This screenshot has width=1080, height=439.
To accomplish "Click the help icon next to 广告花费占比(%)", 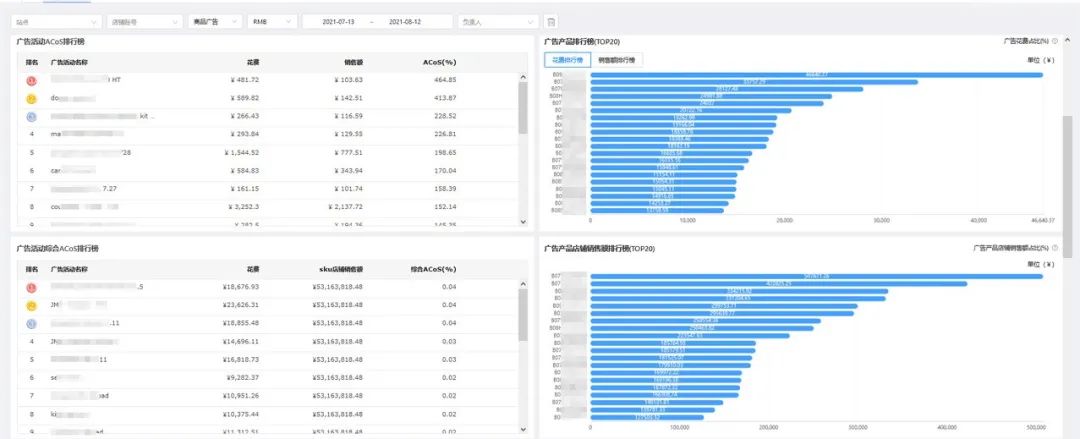I will (x=1055, y=41).
